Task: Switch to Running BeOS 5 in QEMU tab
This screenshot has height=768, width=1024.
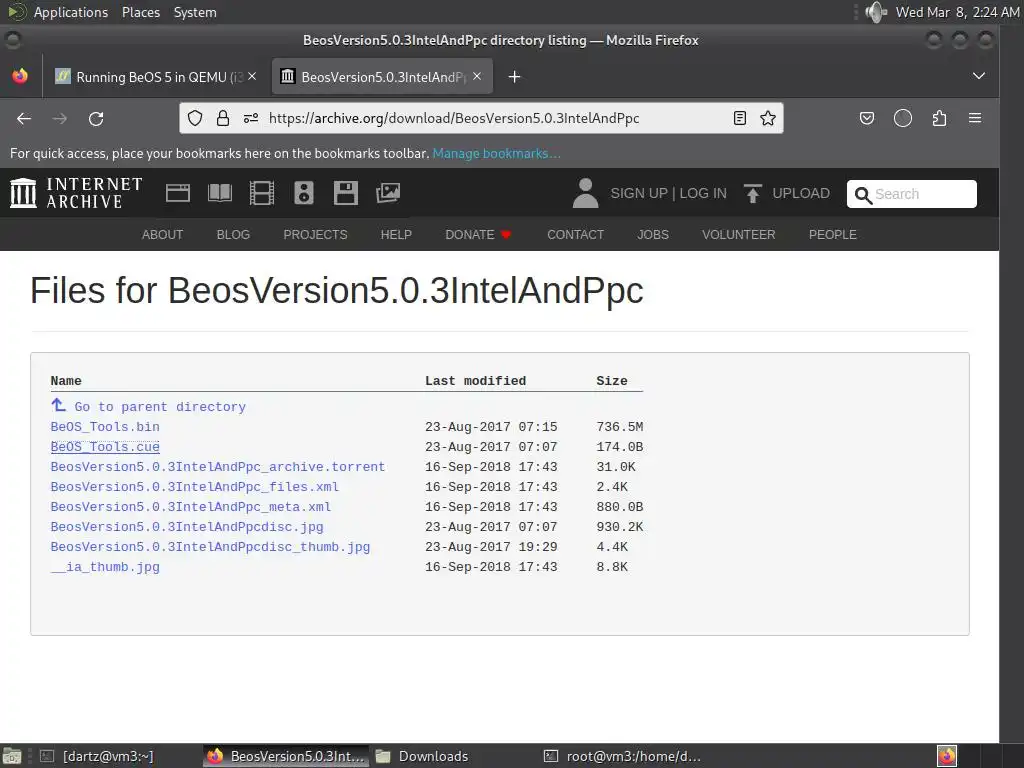Action: click(155, 77)
